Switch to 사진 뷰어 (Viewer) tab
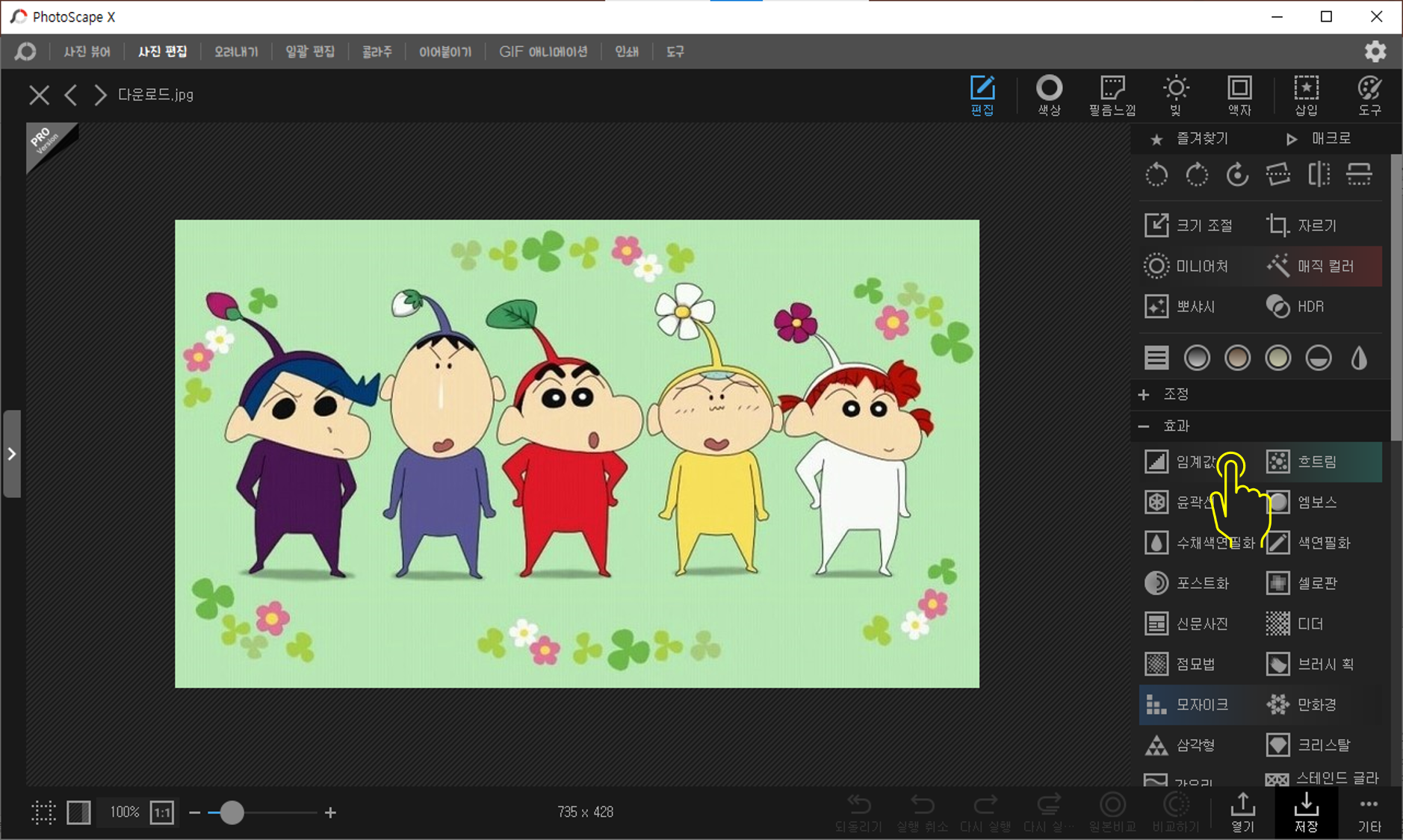This screenshot has height=840, width=1403. pos(87,52)
